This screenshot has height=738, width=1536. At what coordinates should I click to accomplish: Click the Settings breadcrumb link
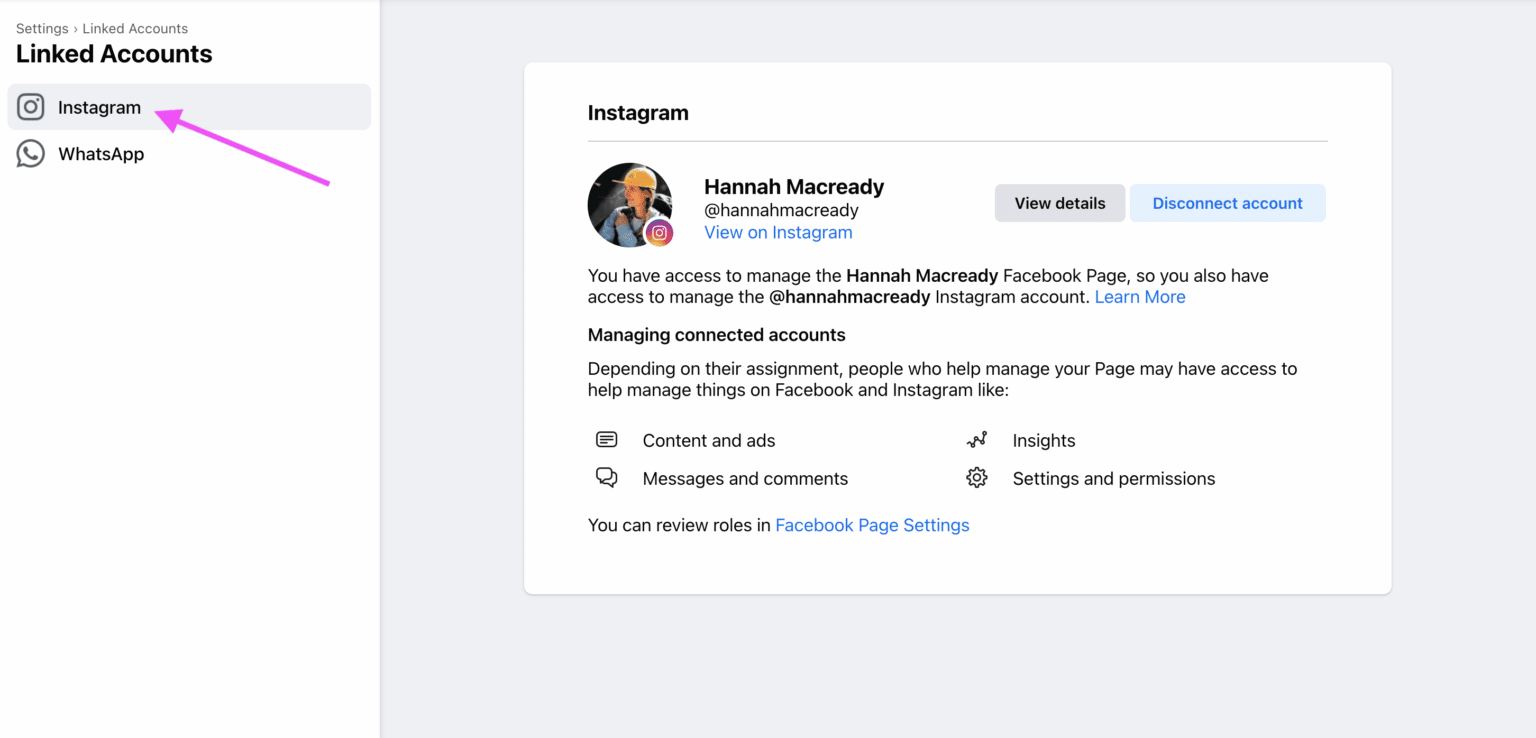42,28
